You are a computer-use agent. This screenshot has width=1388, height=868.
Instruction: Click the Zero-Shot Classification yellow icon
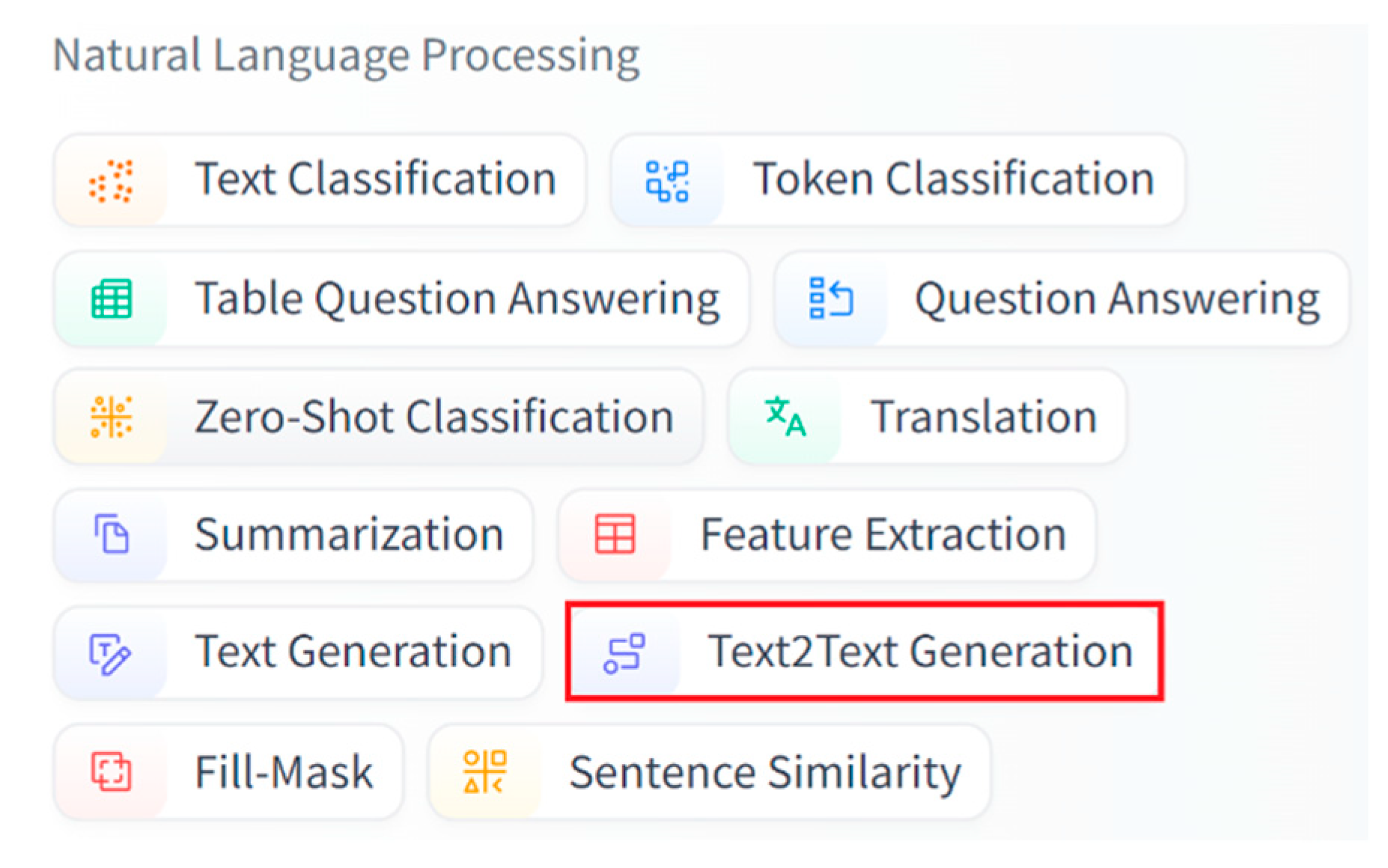(111, 416)
